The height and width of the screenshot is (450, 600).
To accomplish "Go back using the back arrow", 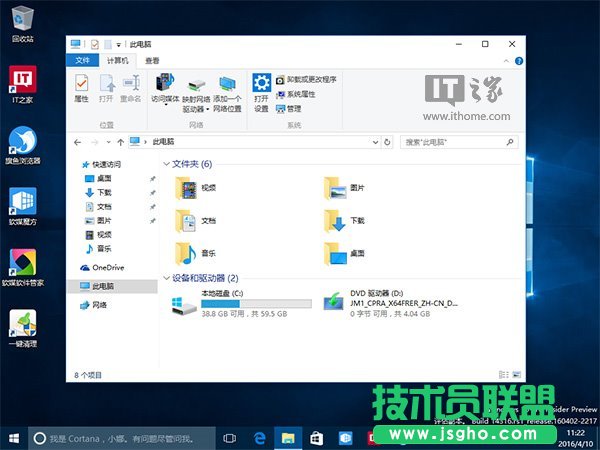I will [x=78, y=142].
